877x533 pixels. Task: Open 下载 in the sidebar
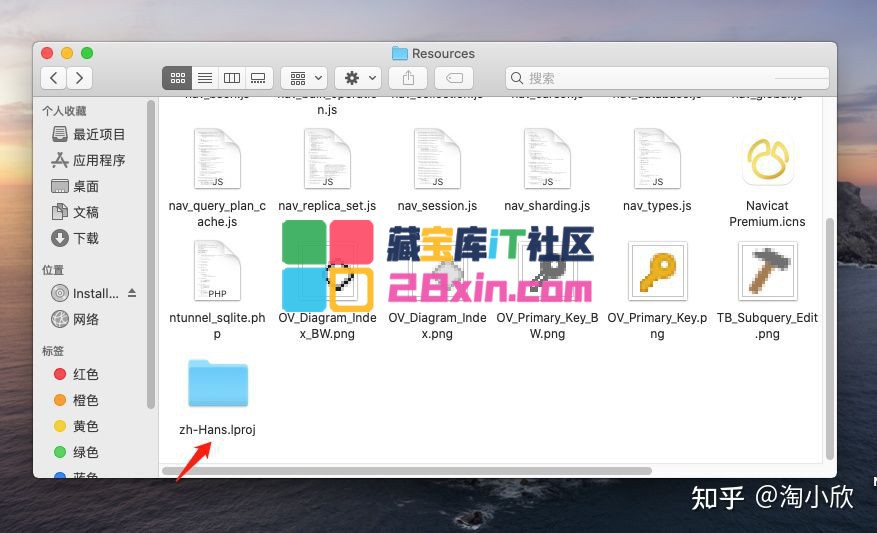click(x=76, y=238)
